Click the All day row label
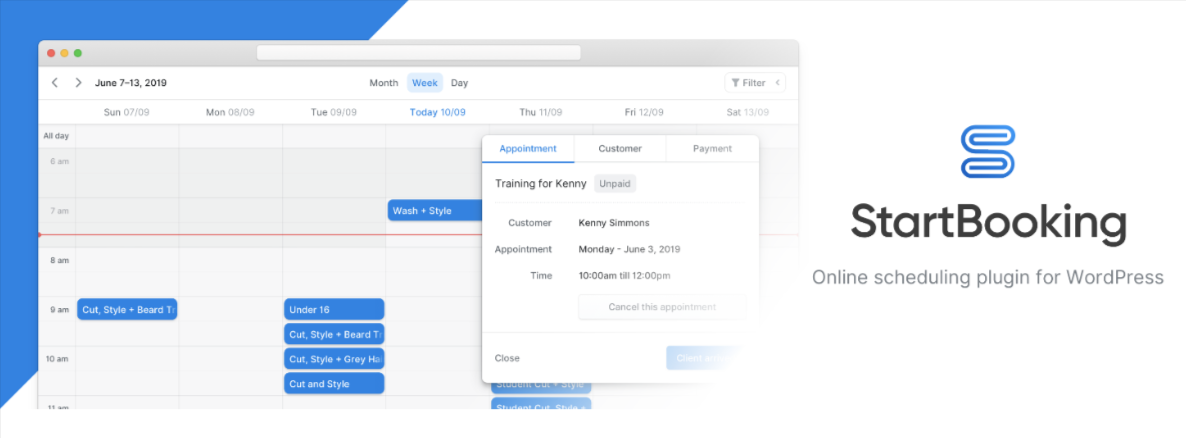This screenshot has height=438, width=1186. pyautogui.click(x=56, y=136)
